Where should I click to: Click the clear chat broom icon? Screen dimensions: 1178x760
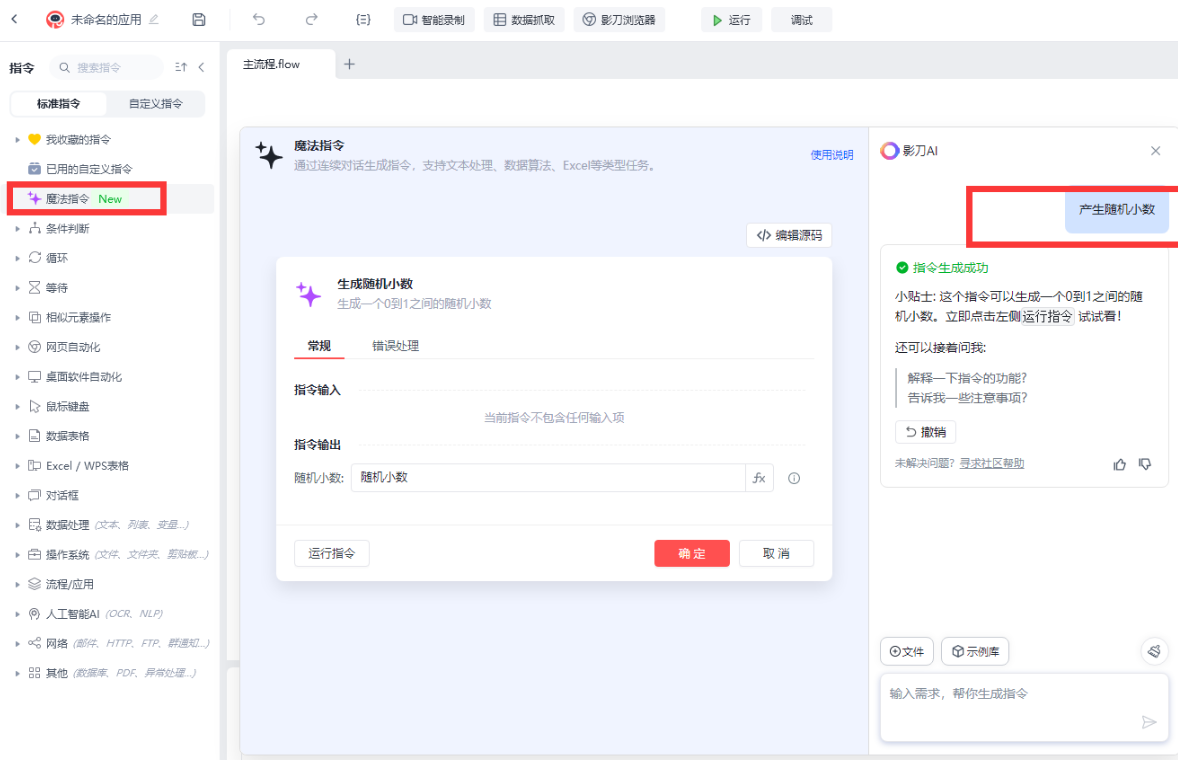[x=1154, y=651]
